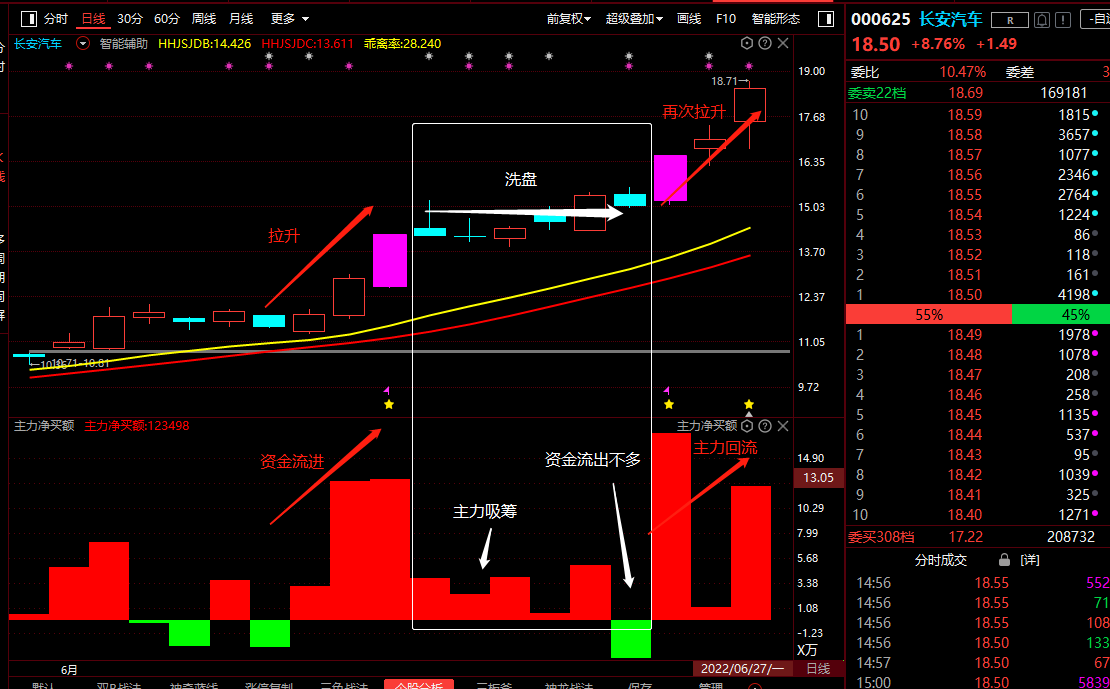
Task: Expand the 委买308档 buy depth row
Action: pos(978,537)
